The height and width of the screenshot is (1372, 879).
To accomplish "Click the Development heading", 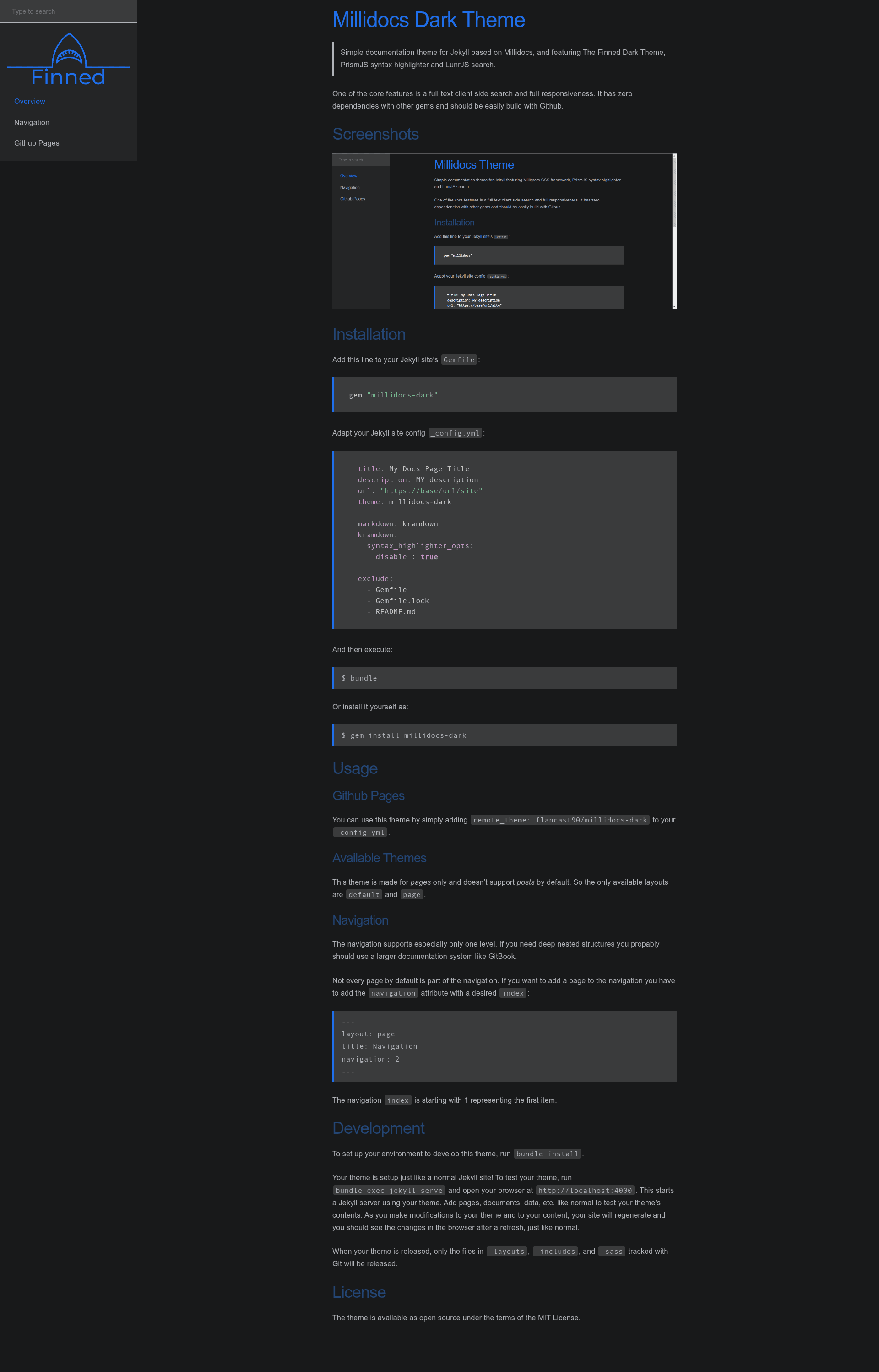I will [x=379, y=1128].
